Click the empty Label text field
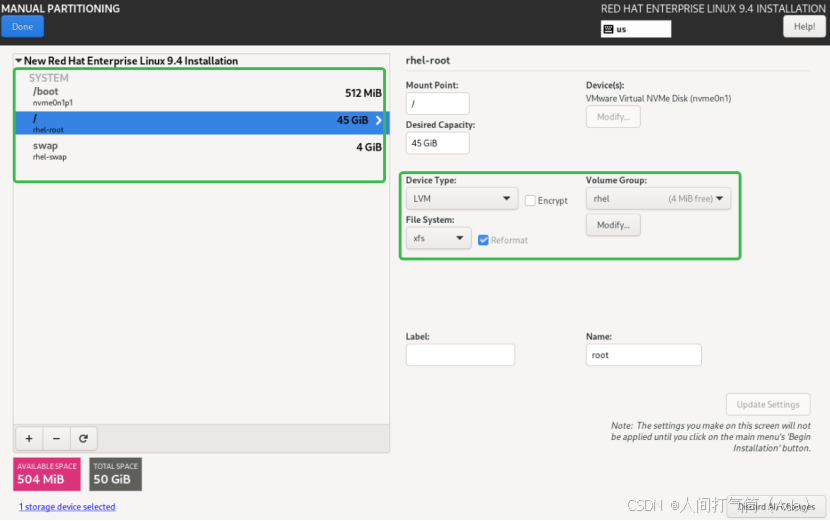830x521 pixels. click(460, 355)
